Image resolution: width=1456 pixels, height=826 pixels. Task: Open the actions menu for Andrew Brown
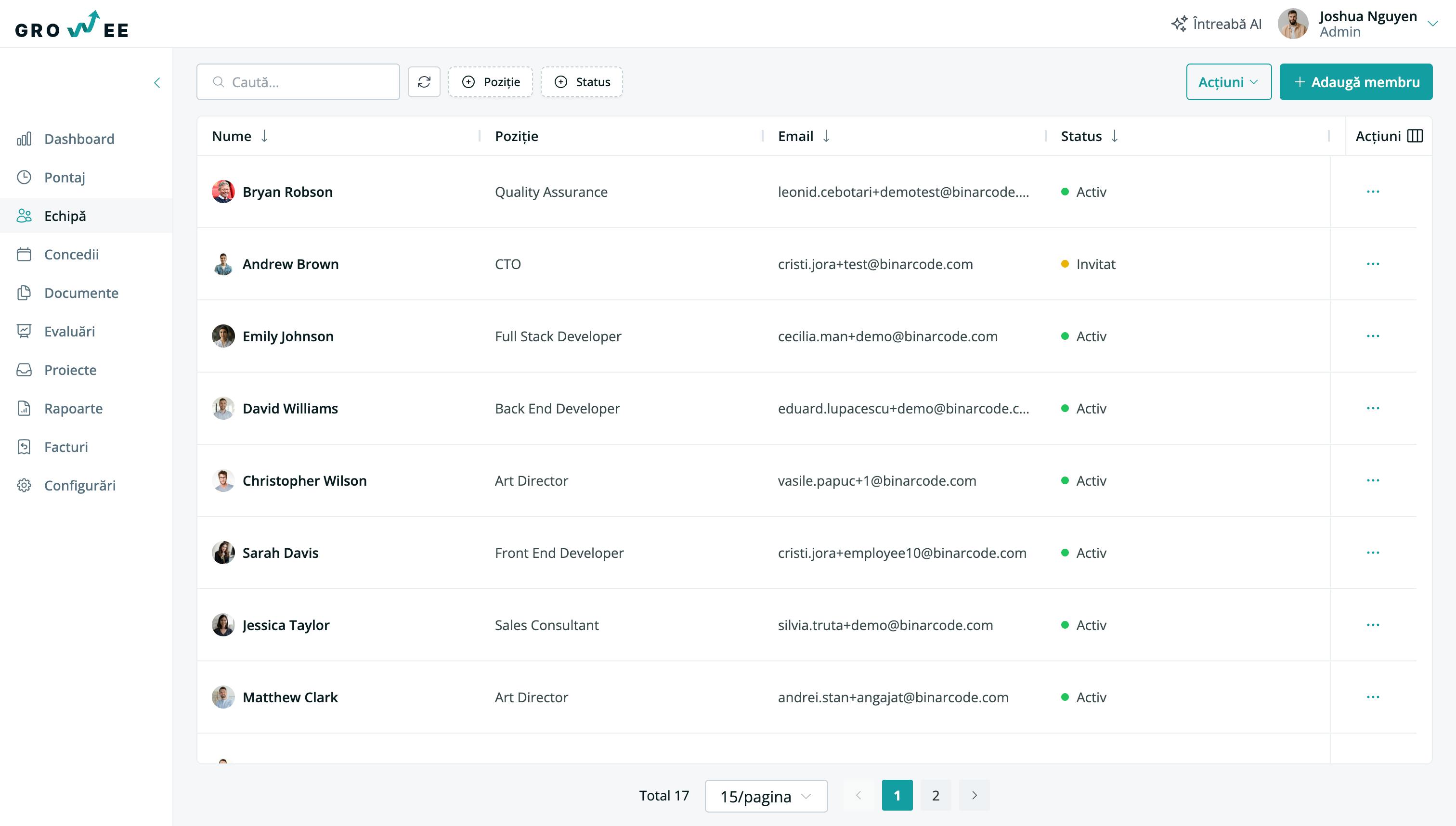coord(1373,264)
